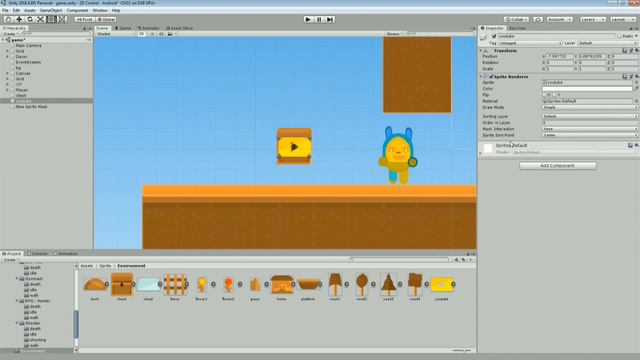The width and height of the screenshot is (640, 360).
Task: Open the Account dropdown
Action: point(560,19)
